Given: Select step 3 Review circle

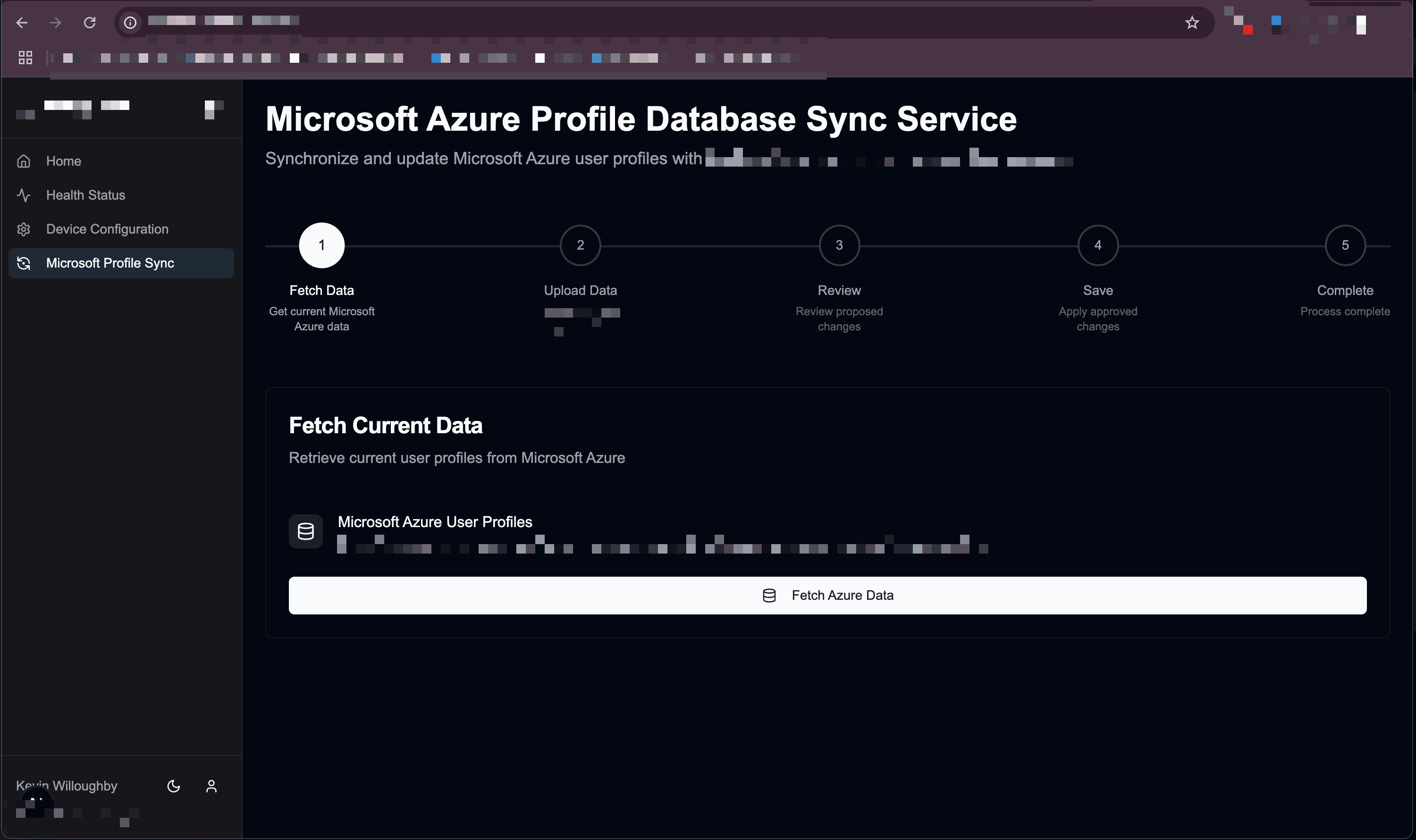Looking at the screenshot, I should (839, 245).
